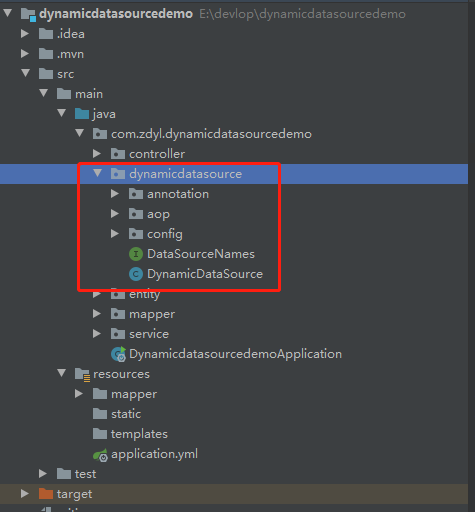Click the DynamicDataSource class icon
475x512 pixels.
pyautogui.click(x=136, y=274)
